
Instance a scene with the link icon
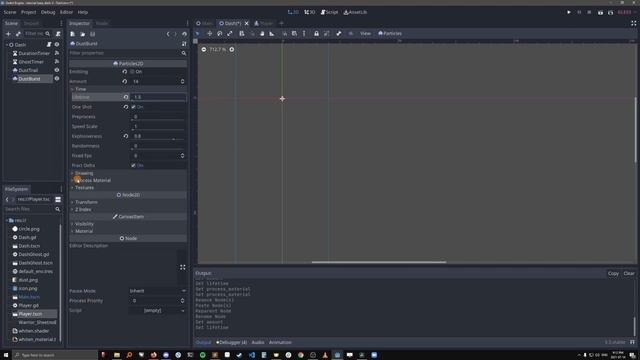click(x=18, y=34)
